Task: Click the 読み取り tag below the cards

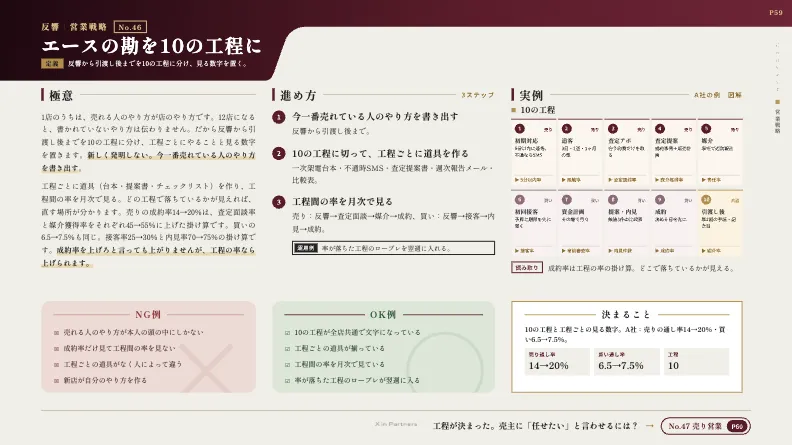Action: (527, 268)
